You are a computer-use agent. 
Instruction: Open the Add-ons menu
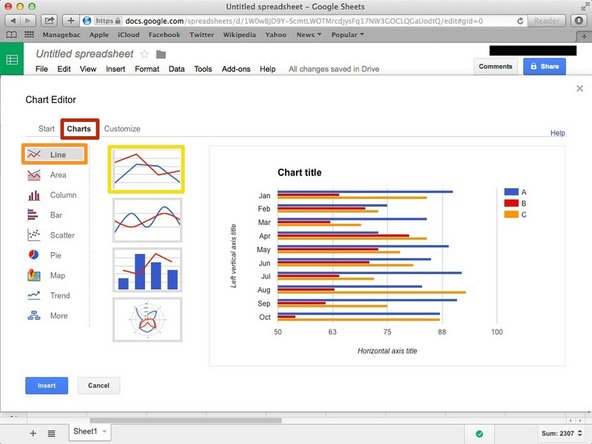tap(236, 69)
